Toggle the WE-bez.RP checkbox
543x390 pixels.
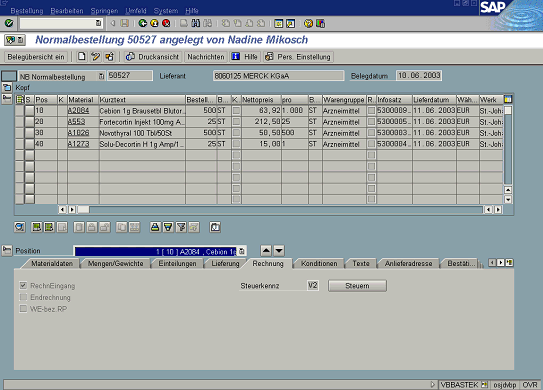pos(23,309)
